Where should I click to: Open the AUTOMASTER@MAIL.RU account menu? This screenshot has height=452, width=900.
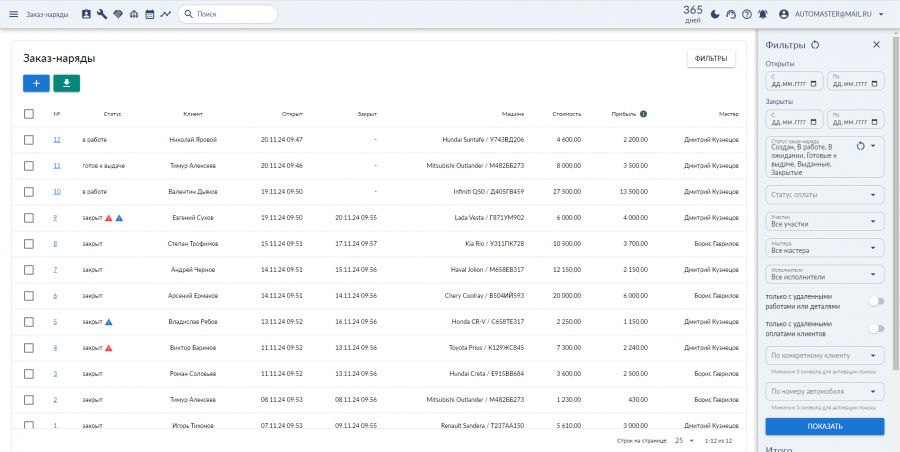tap(832, 15)
